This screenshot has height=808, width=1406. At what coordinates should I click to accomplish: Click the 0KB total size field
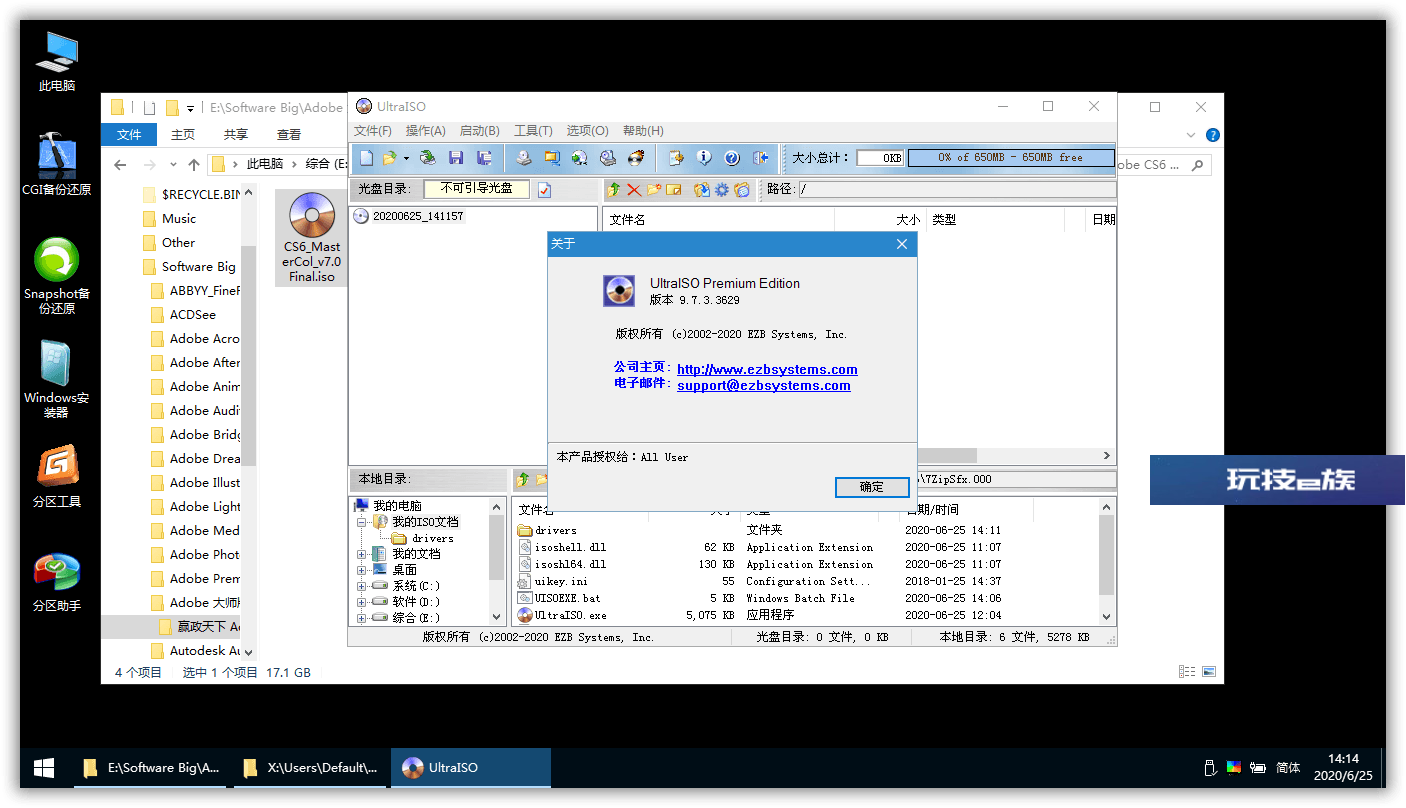(880, 158)
